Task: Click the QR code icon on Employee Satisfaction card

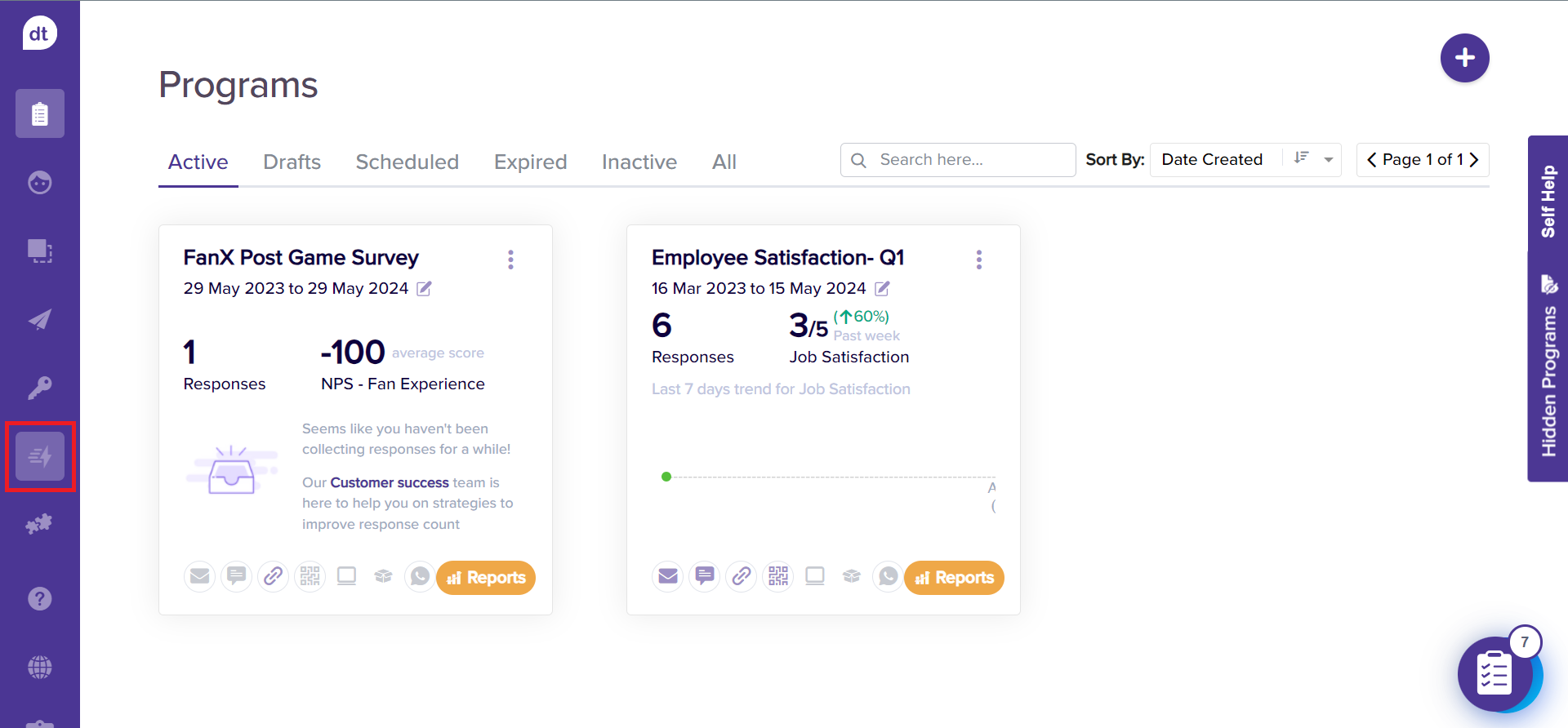Action: (x=778, y=577)
